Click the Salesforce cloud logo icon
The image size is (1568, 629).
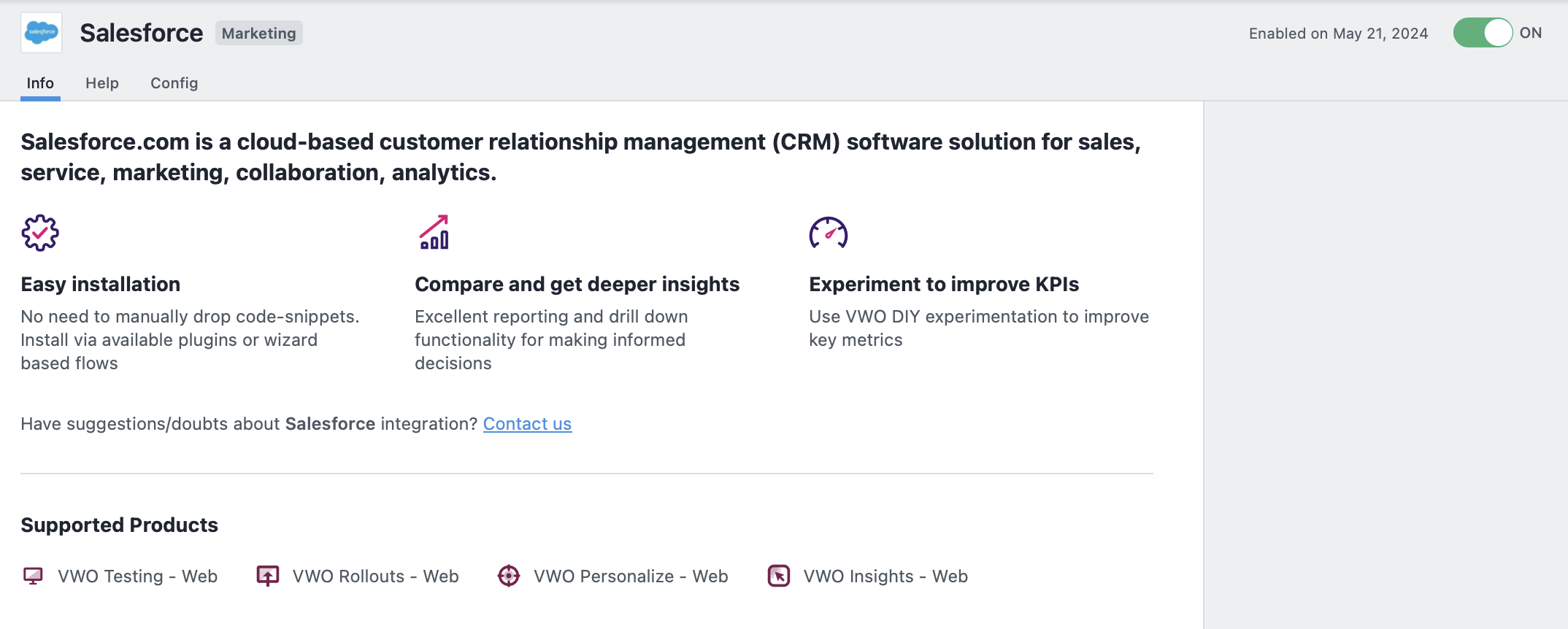(42, 33)
